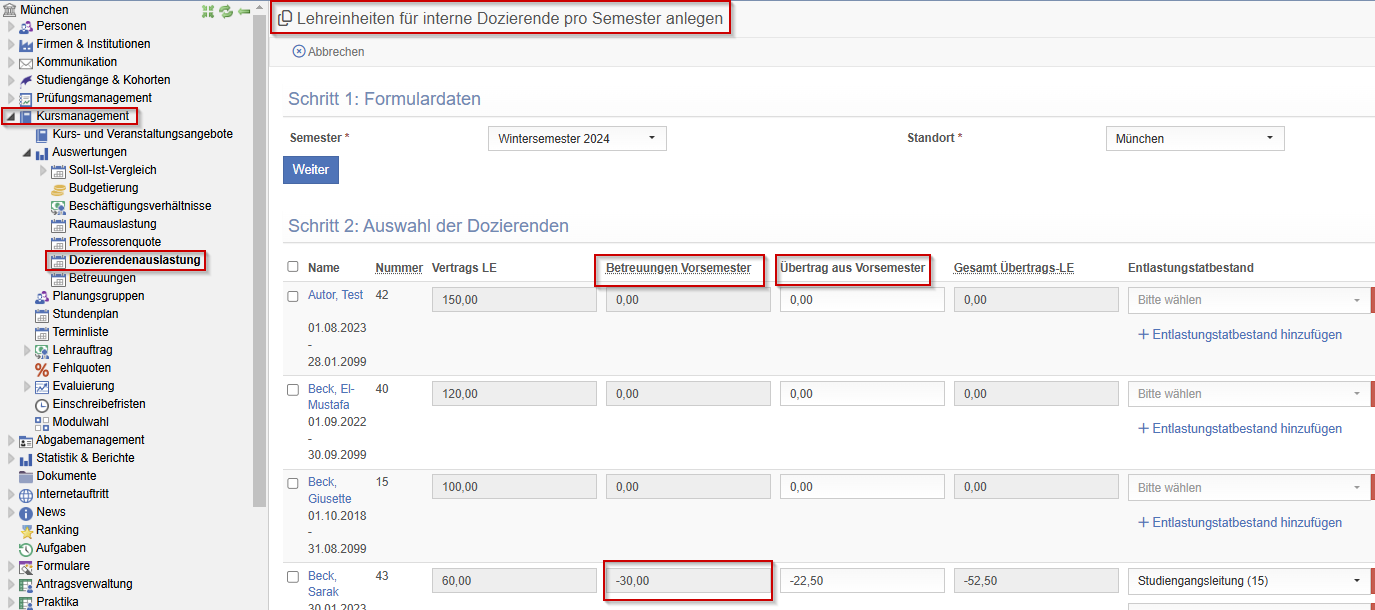Screen dimensions: 1375x610
Task: Expand the Soll-Ist-Vergleich tree node
Action: pos(43,170)
